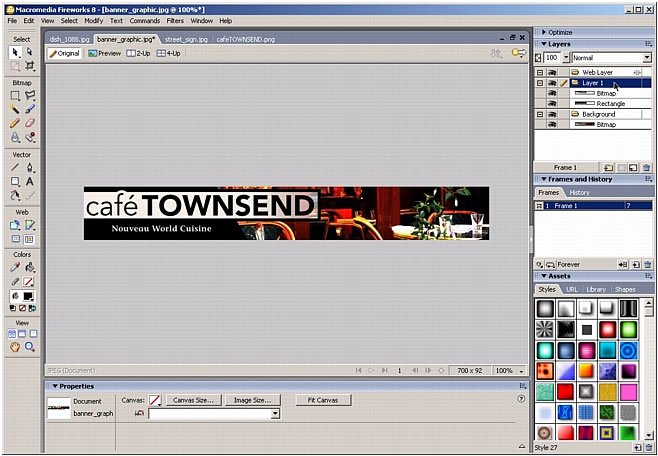Screen dimensions: 658x456
Task: Open the layer opacity slider arrow
Action: (566, 58)
